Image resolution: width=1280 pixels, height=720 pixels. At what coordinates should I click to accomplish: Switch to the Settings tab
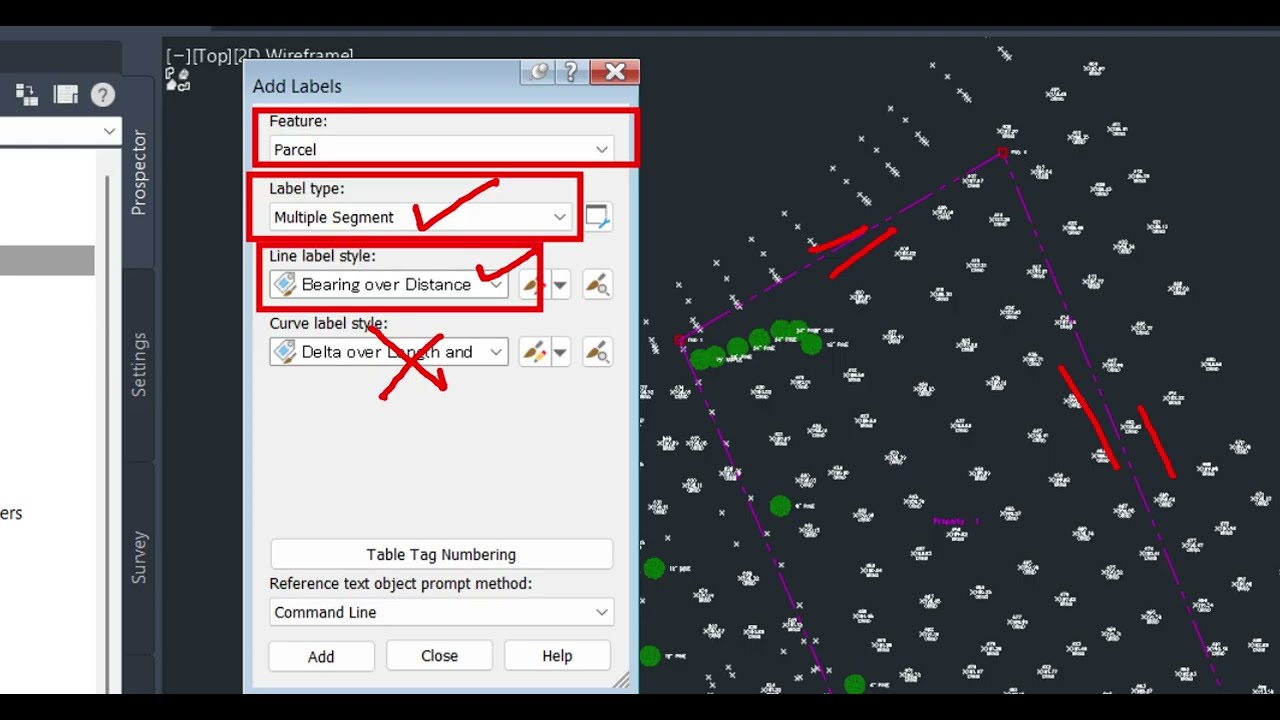point(139,364)
